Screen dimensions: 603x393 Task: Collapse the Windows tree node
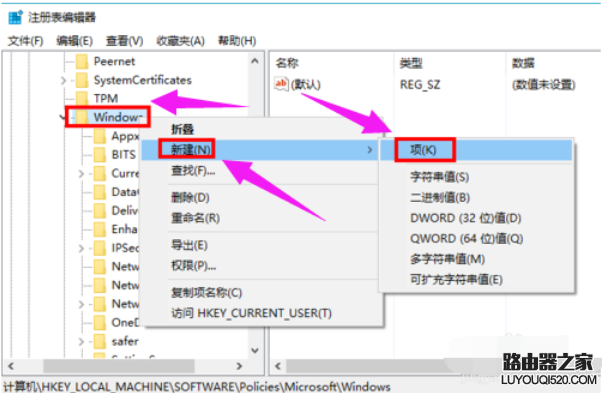(x=63, y=117)
